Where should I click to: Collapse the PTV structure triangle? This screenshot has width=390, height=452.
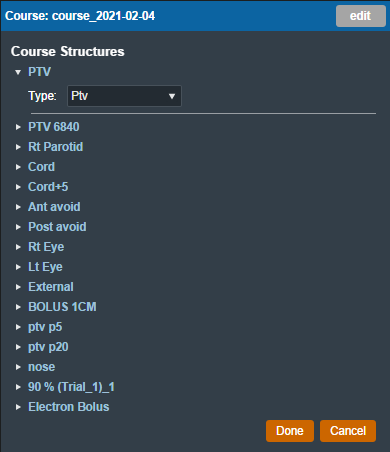[x=18, y=72]
